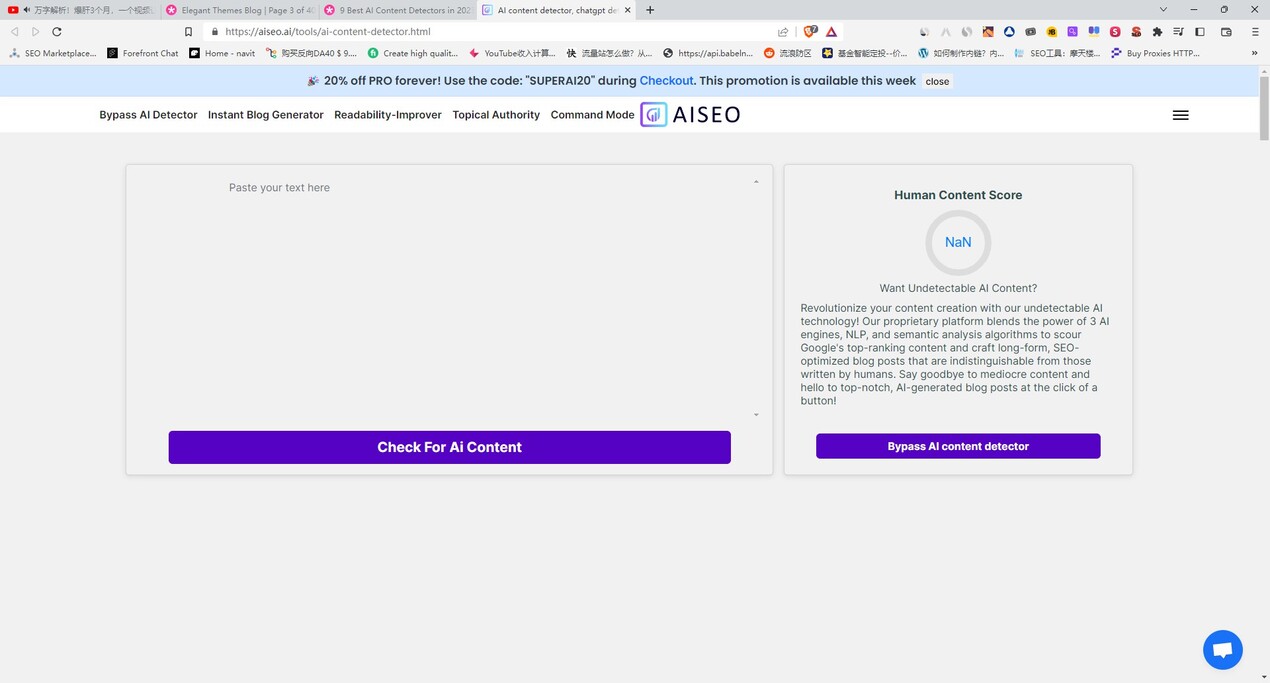The width and height of the screenshot is (1270, 683).
Task: Click 'Bypass AI content detector'
Action: coord(957,446)
